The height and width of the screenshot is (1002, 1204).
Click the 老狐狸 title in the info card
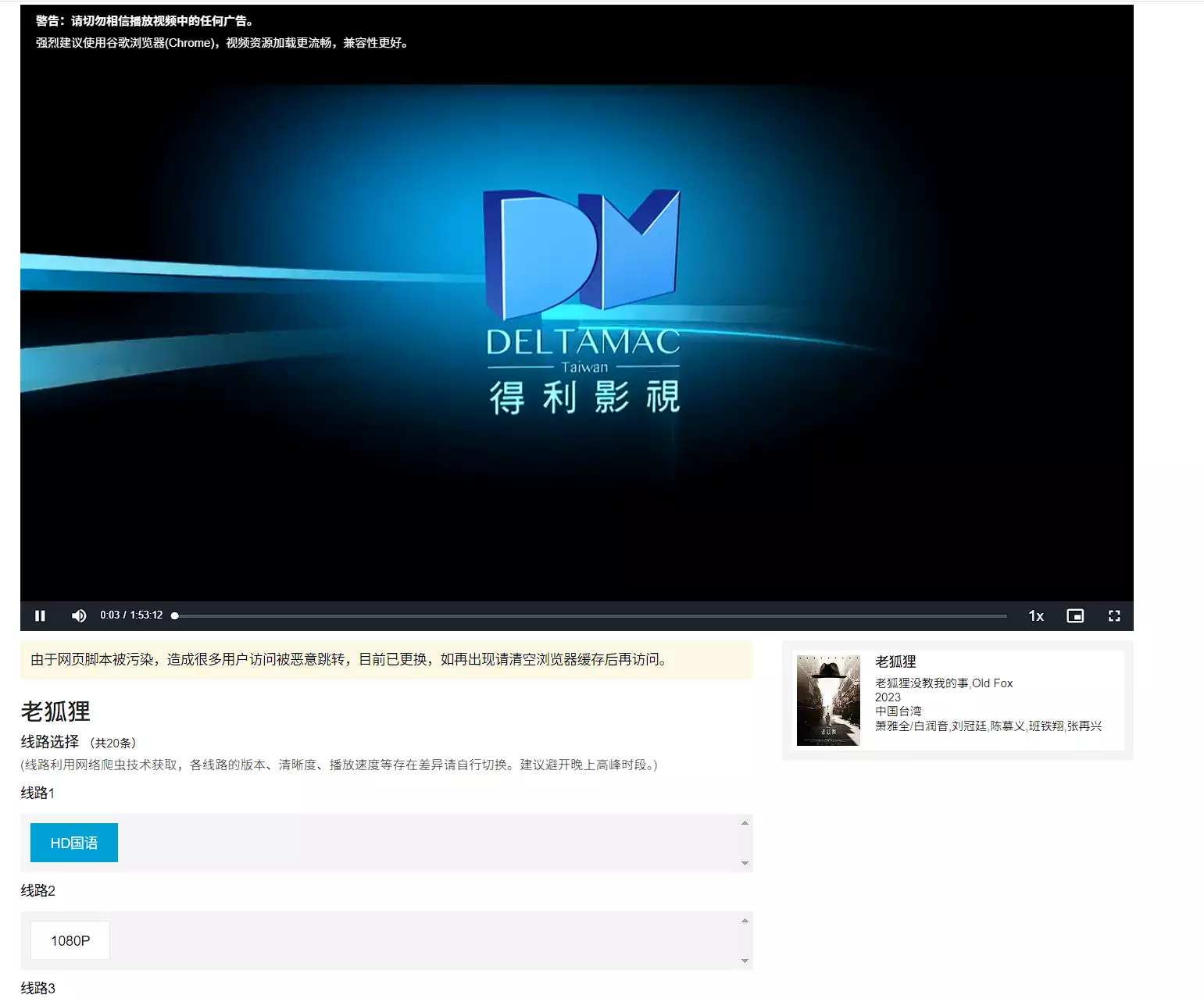(895, 661)
